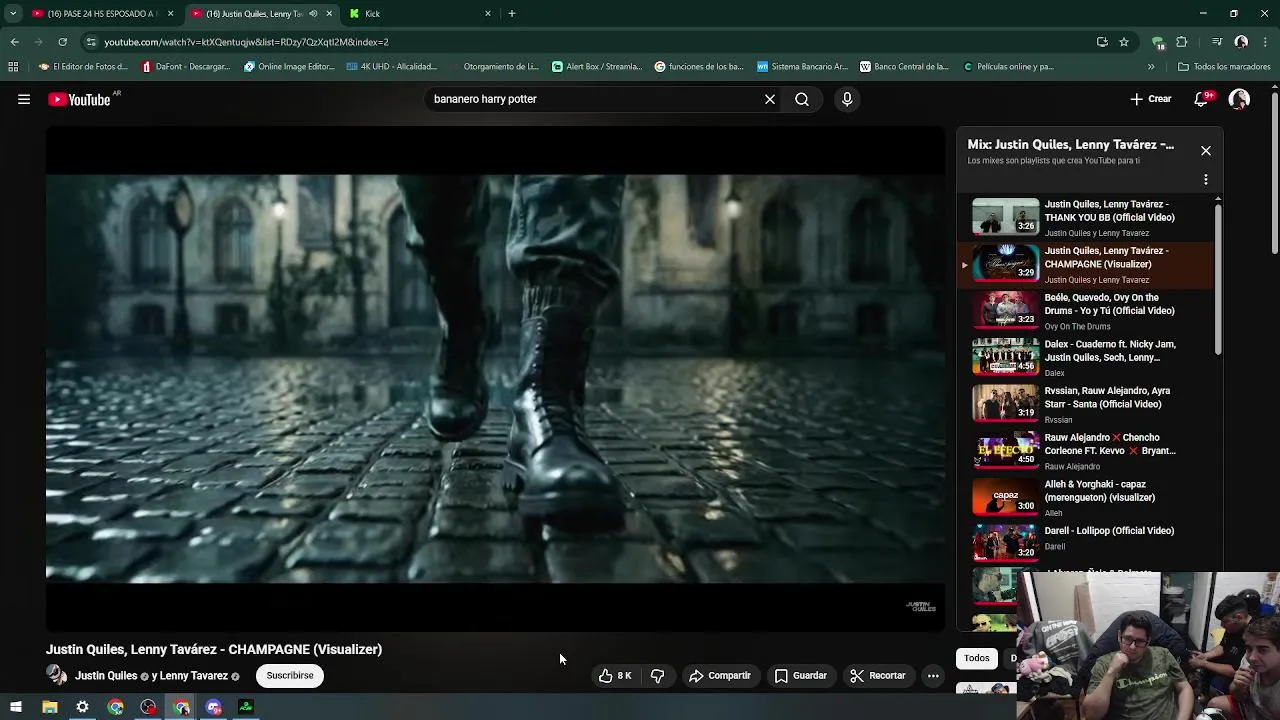Open the apps grid in bookmarks bar

pyautogui.click(x=13, y=67)
